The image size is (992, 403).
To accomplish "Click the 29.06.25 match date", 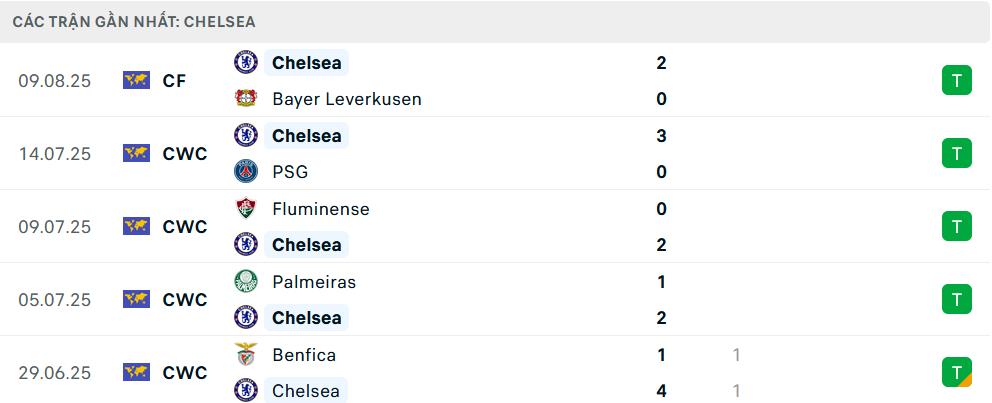I will (x=54, y=373).
